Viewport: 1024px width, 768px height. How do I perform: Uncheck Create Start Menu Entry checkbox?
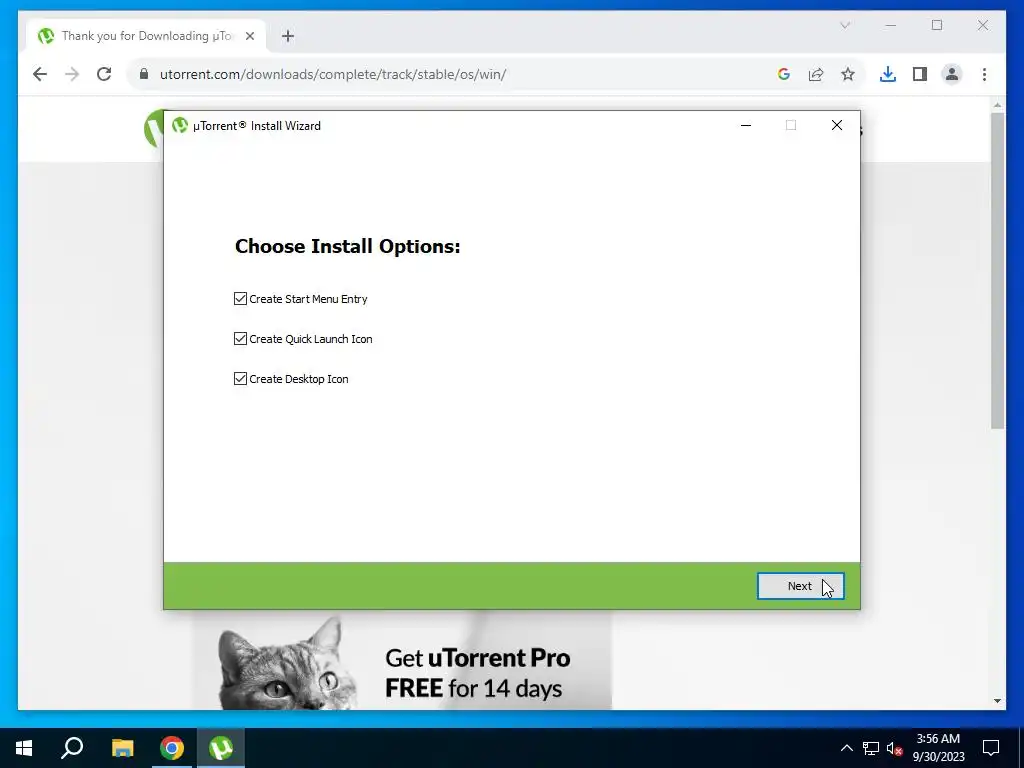[x=240, y=298]
